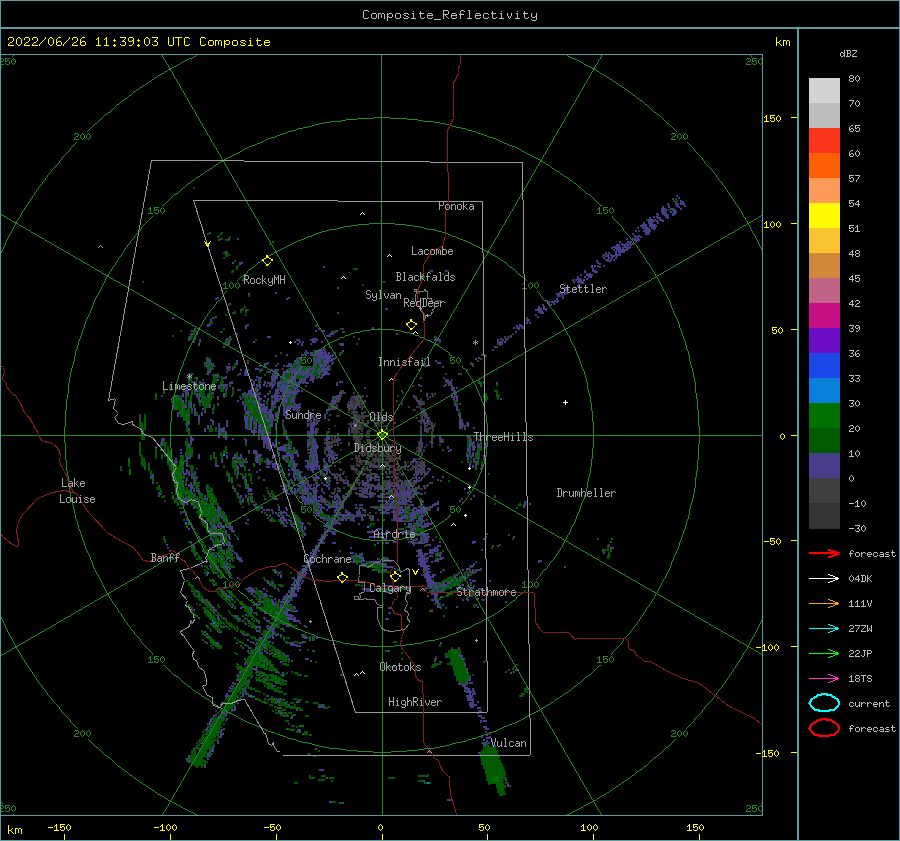Click the Sylvan label
Screen dimensions: 900x841
[x=383, y=295]
